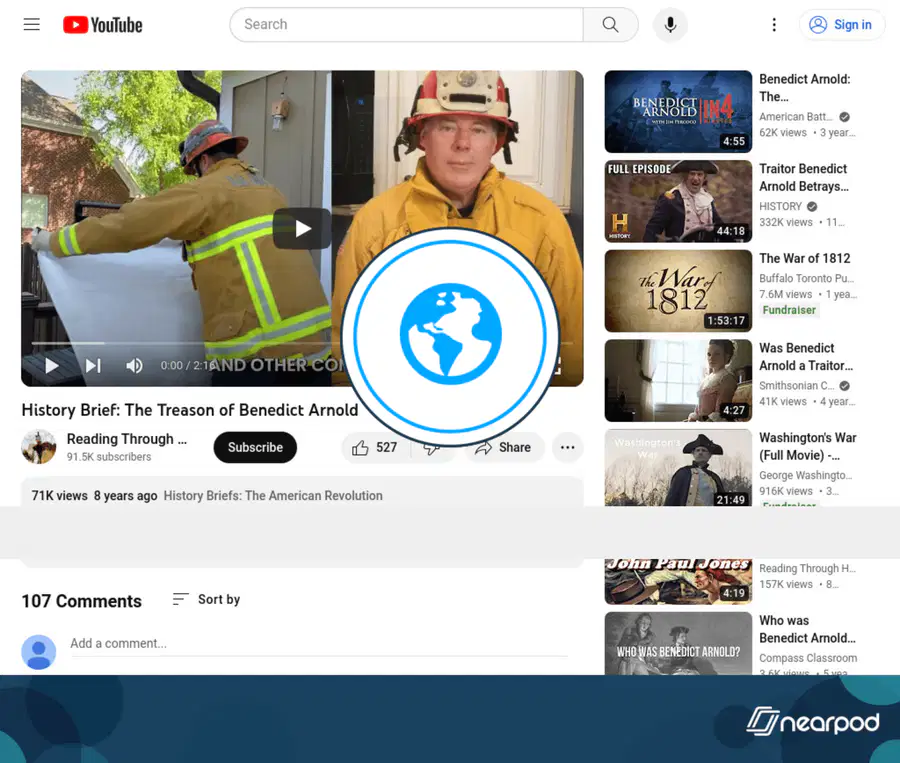Open the hamburger guide menu
The width and height of the screenshot is (900, 763).
tap(32, 25)
